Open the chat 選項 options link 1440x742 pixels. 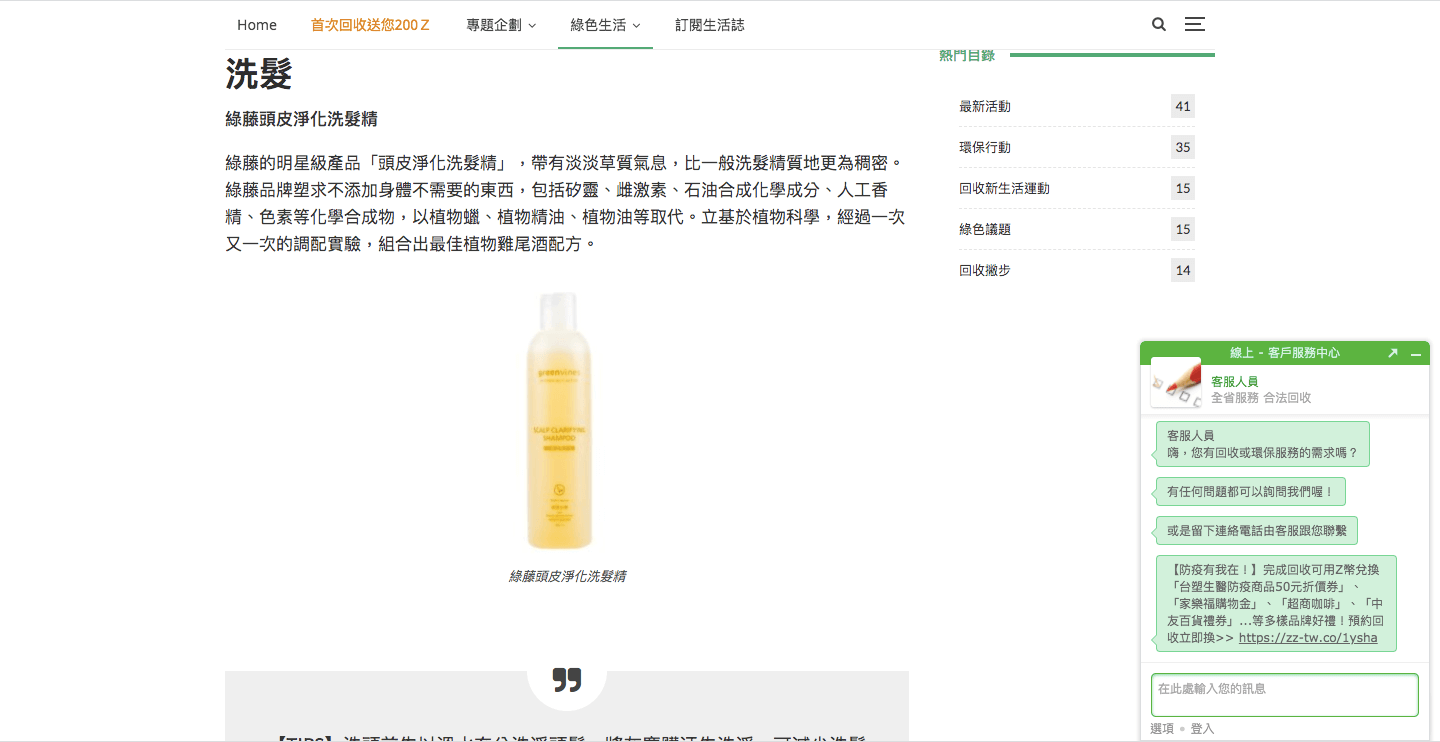coord(1162,729)
